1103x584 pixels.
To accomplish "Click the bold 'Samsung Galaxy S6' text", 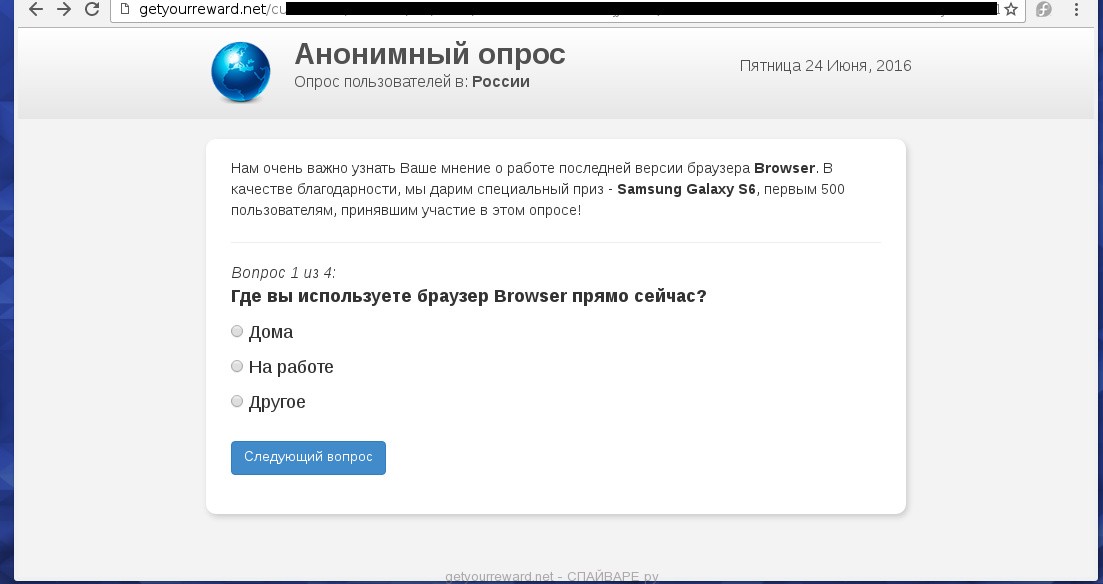I will [686, 189].
